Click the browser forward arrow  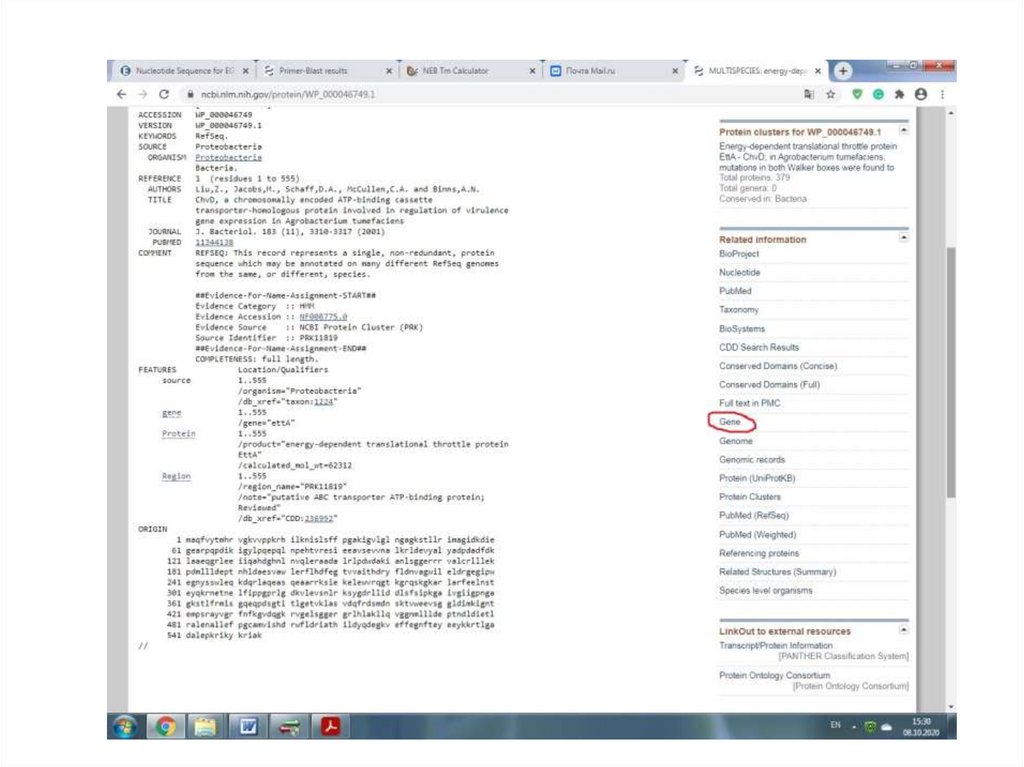(142, 94)
